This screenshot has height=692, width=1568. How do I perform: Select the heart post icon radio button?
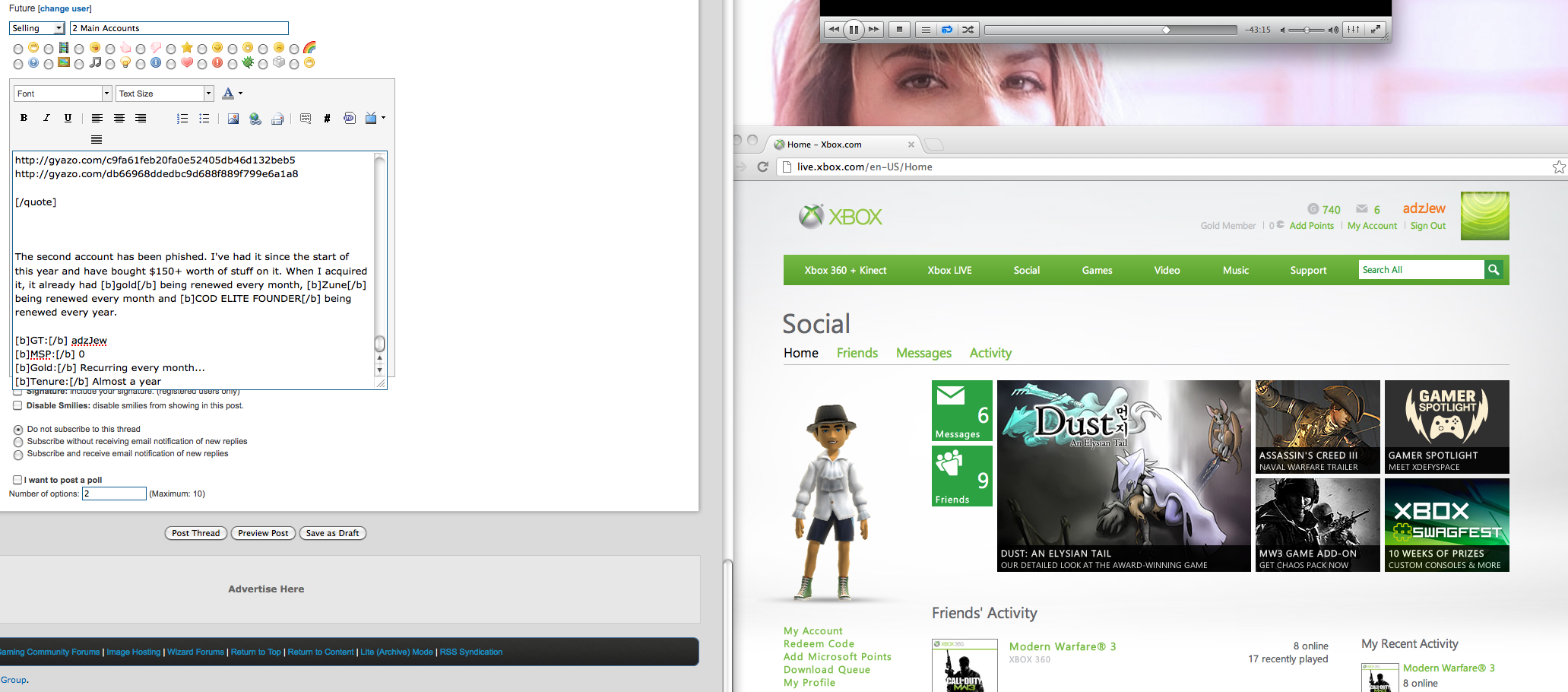coord(171,65)
